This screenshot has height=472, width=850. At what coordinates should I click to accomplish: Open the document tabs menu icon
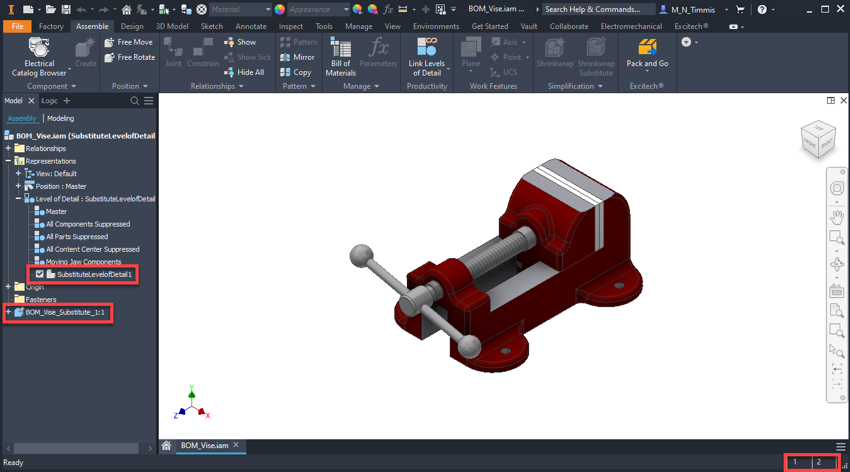tap(840, 447)
